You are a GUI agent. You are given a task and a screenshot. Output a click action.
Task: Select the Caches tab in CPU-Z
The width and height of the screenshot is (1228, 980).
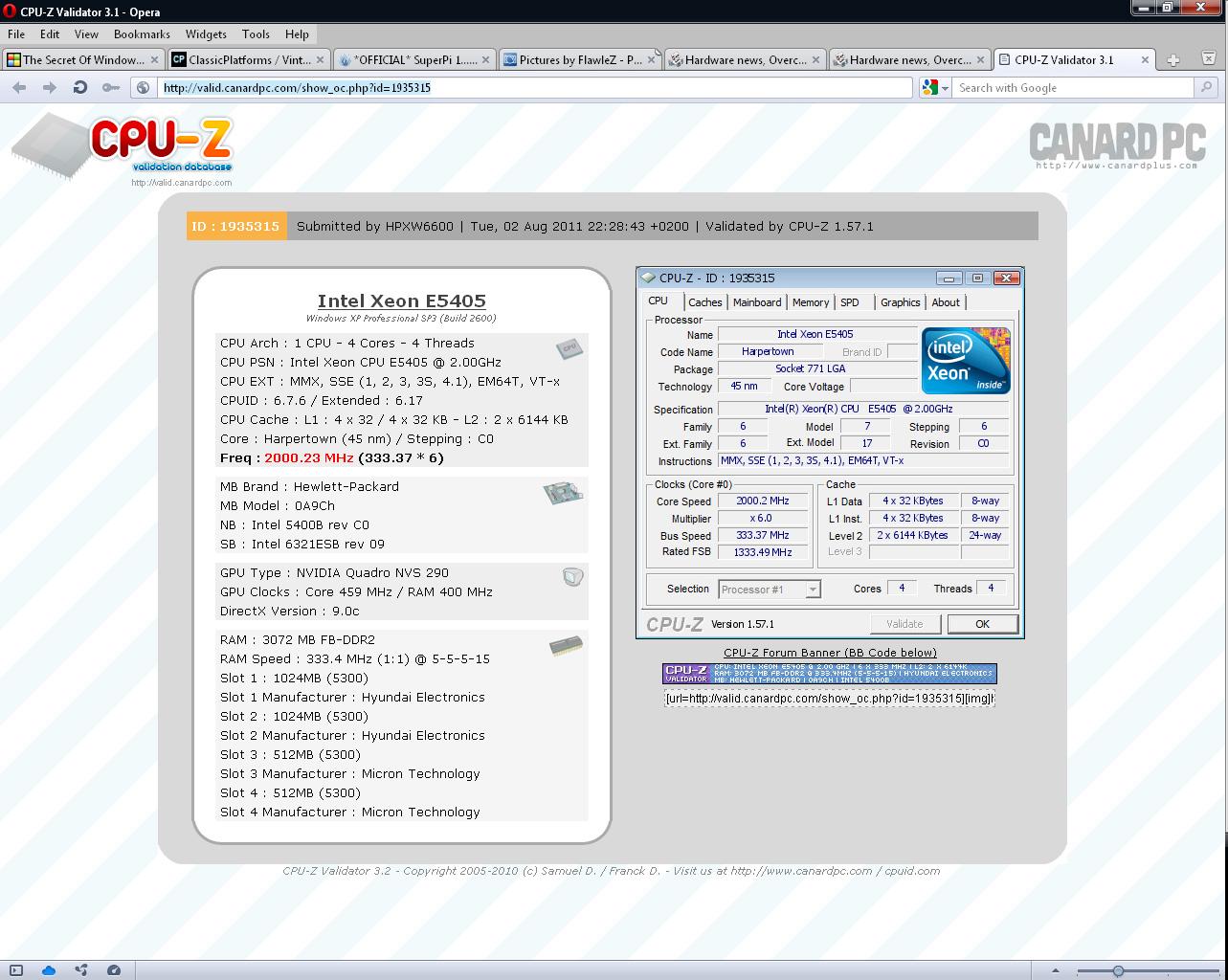click(705, 302)
